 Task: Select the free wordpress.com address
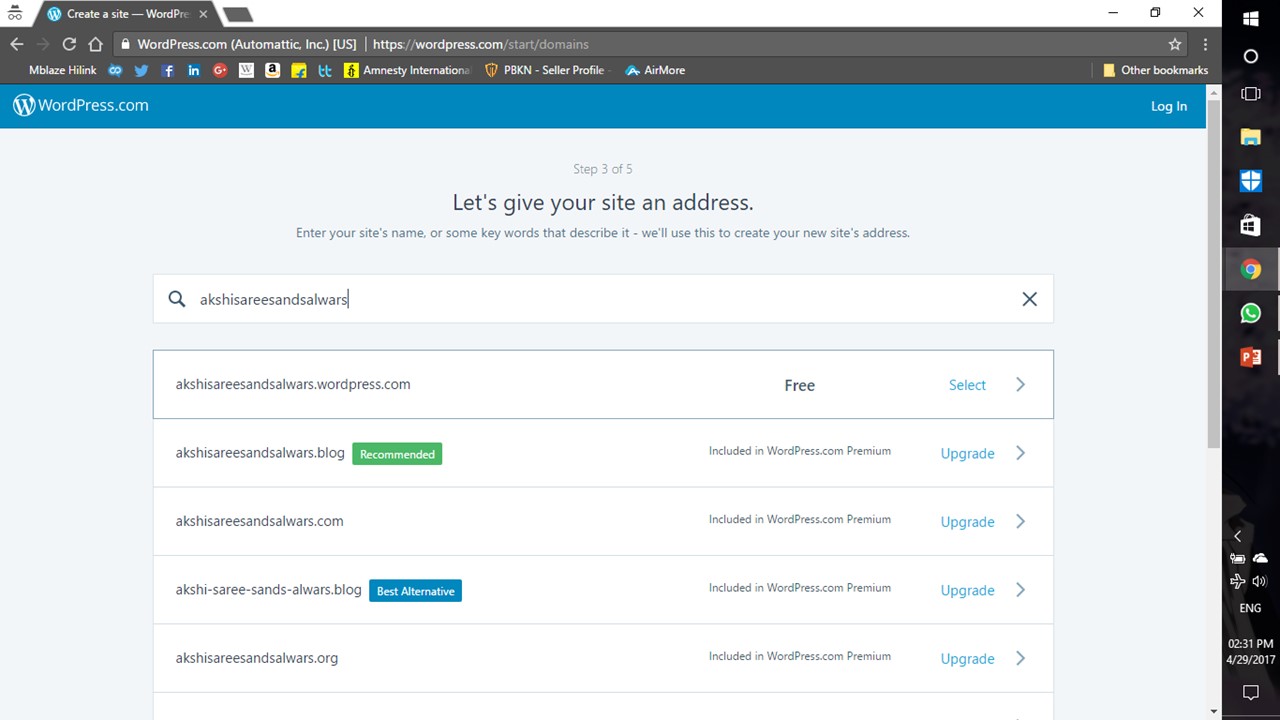(x=966, y=385)
